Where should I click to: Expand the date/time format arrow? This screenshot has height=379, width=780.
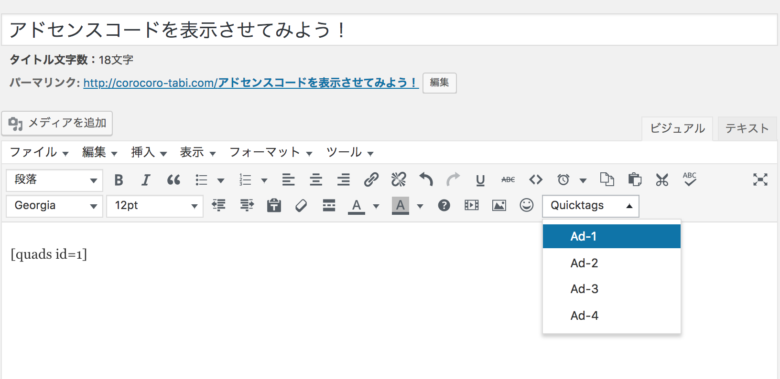click(x=583, y=181)
